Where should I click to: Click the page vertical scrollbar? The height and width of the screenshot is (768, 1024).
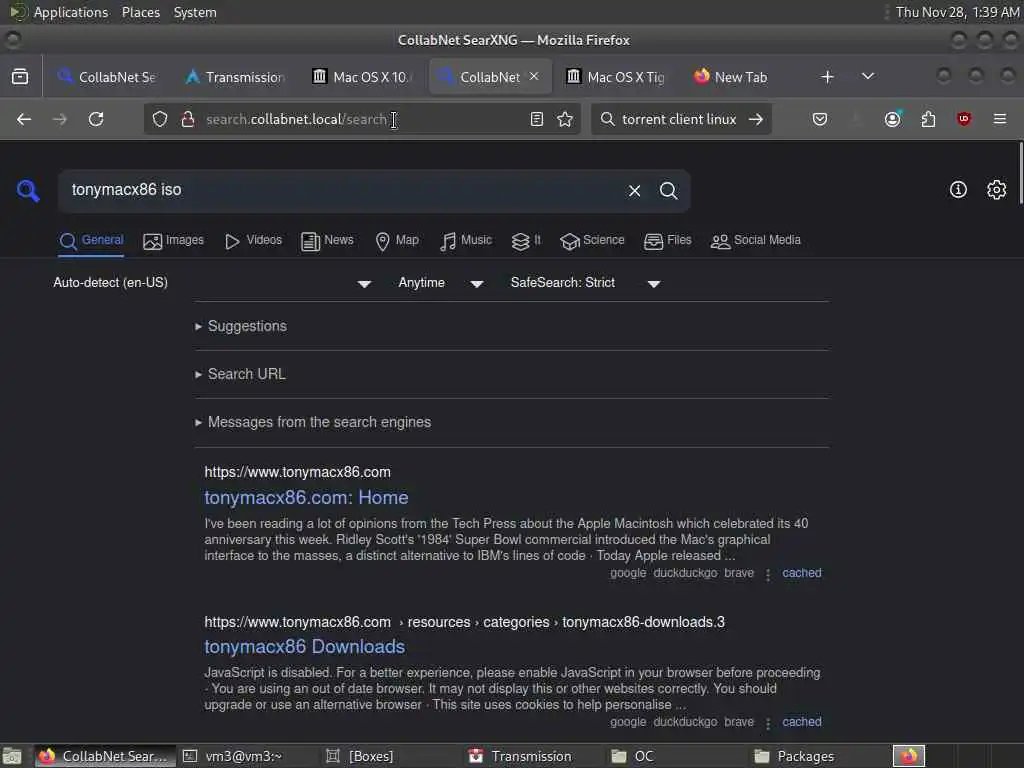tap(1020, 174)
